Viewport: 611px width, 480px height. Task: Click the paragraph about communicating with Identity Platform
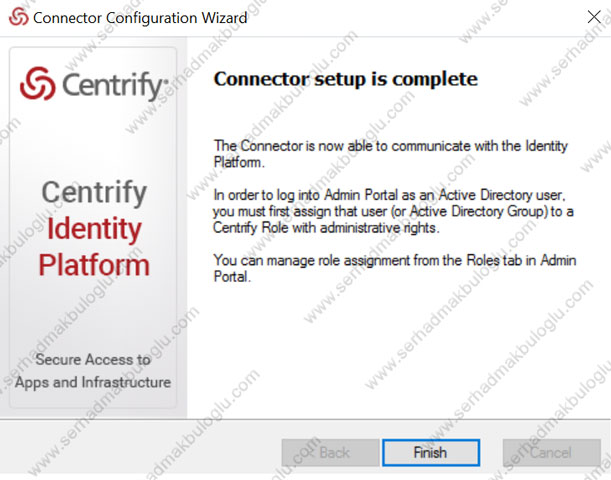point(390,154)
